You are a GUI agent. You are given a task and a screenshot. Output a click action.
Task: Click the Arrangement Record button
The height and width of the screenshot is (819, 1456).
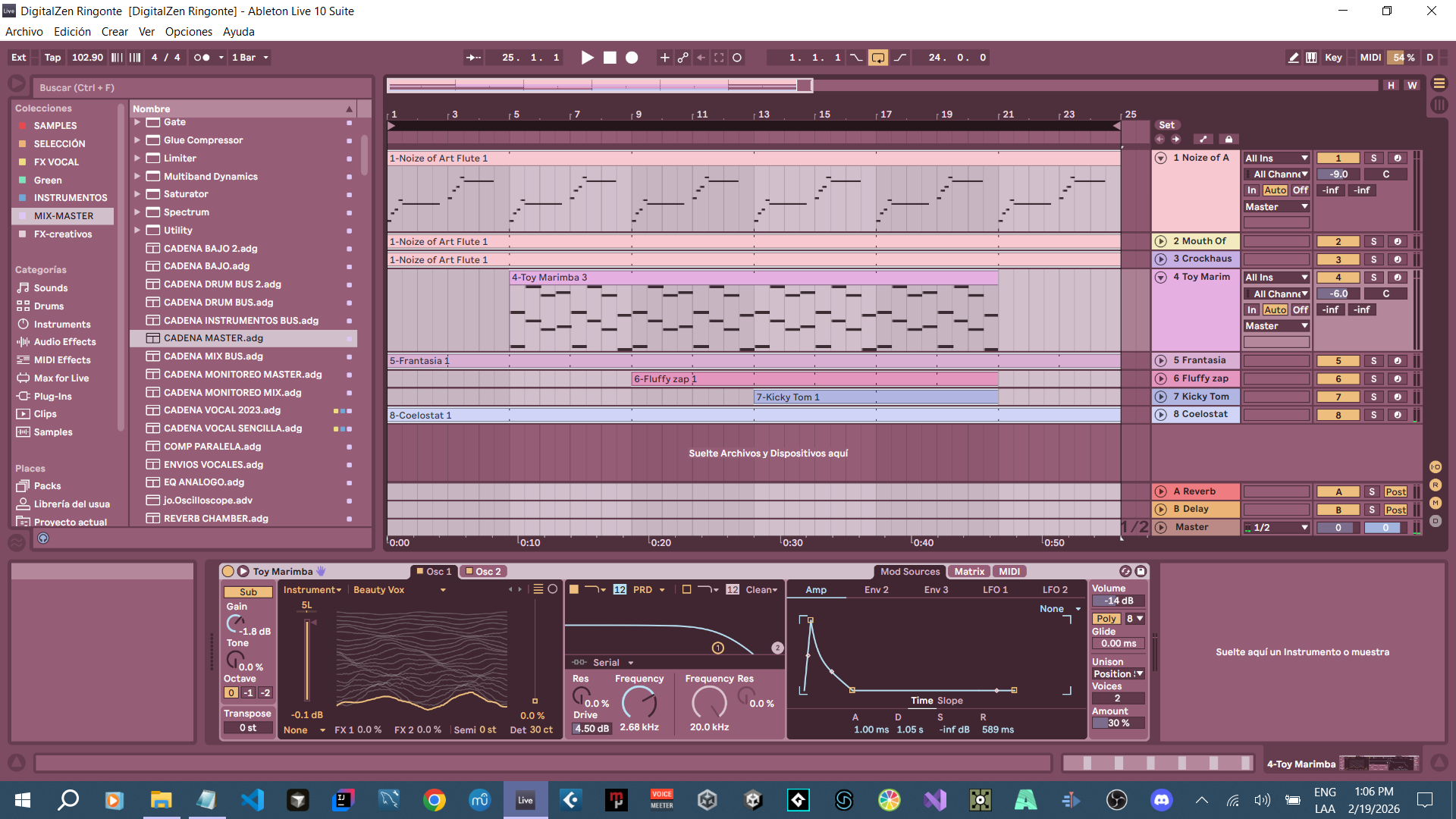tap(632, 58)
